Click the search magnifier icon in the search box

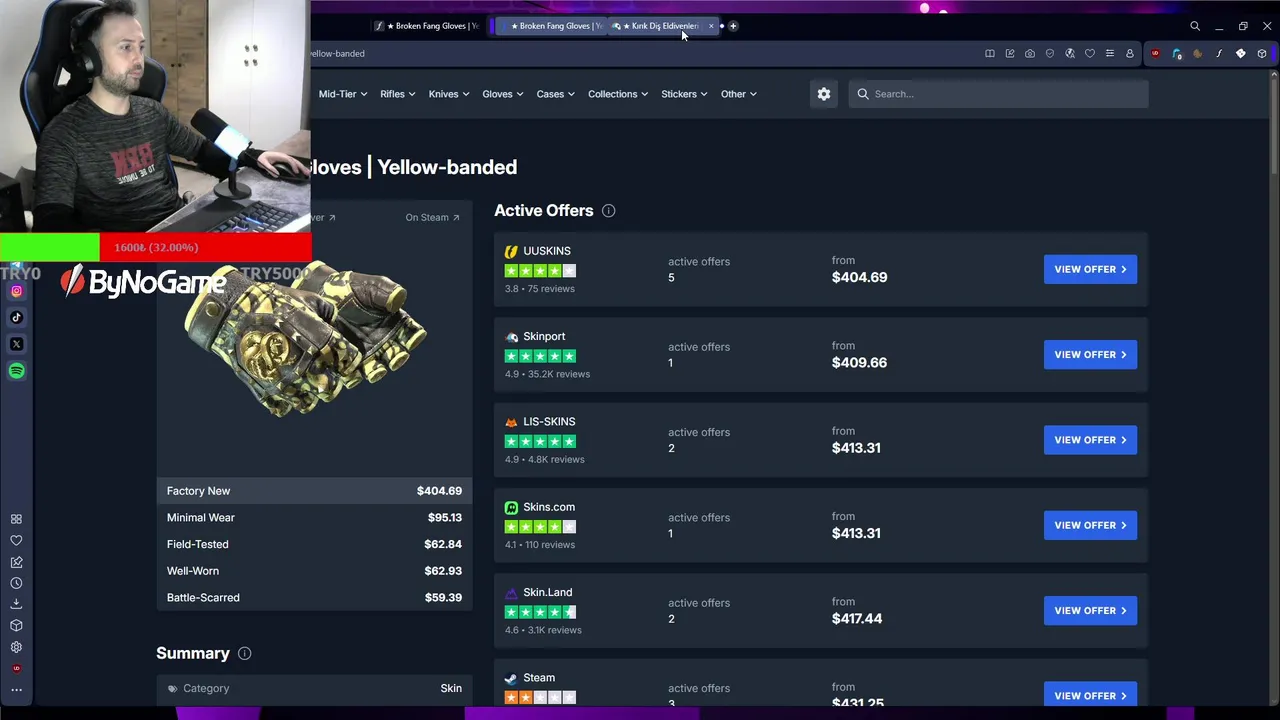(863, 94)
